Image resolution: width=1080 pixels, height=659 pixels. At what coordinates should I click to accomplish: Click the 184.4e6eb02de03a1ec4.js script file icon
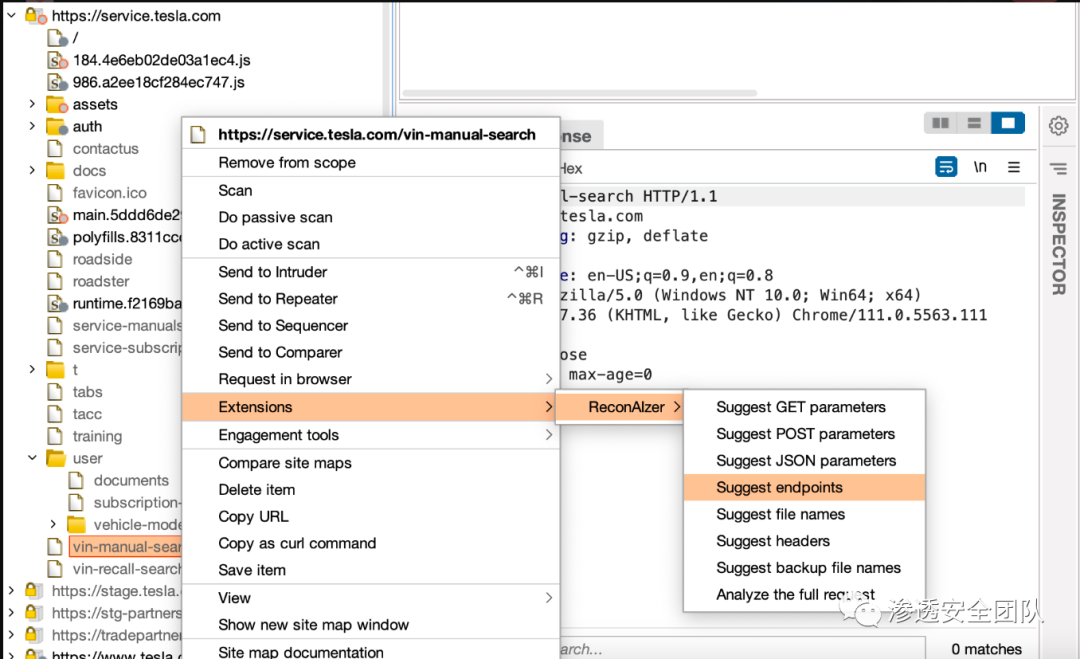[x=57, y=61]
